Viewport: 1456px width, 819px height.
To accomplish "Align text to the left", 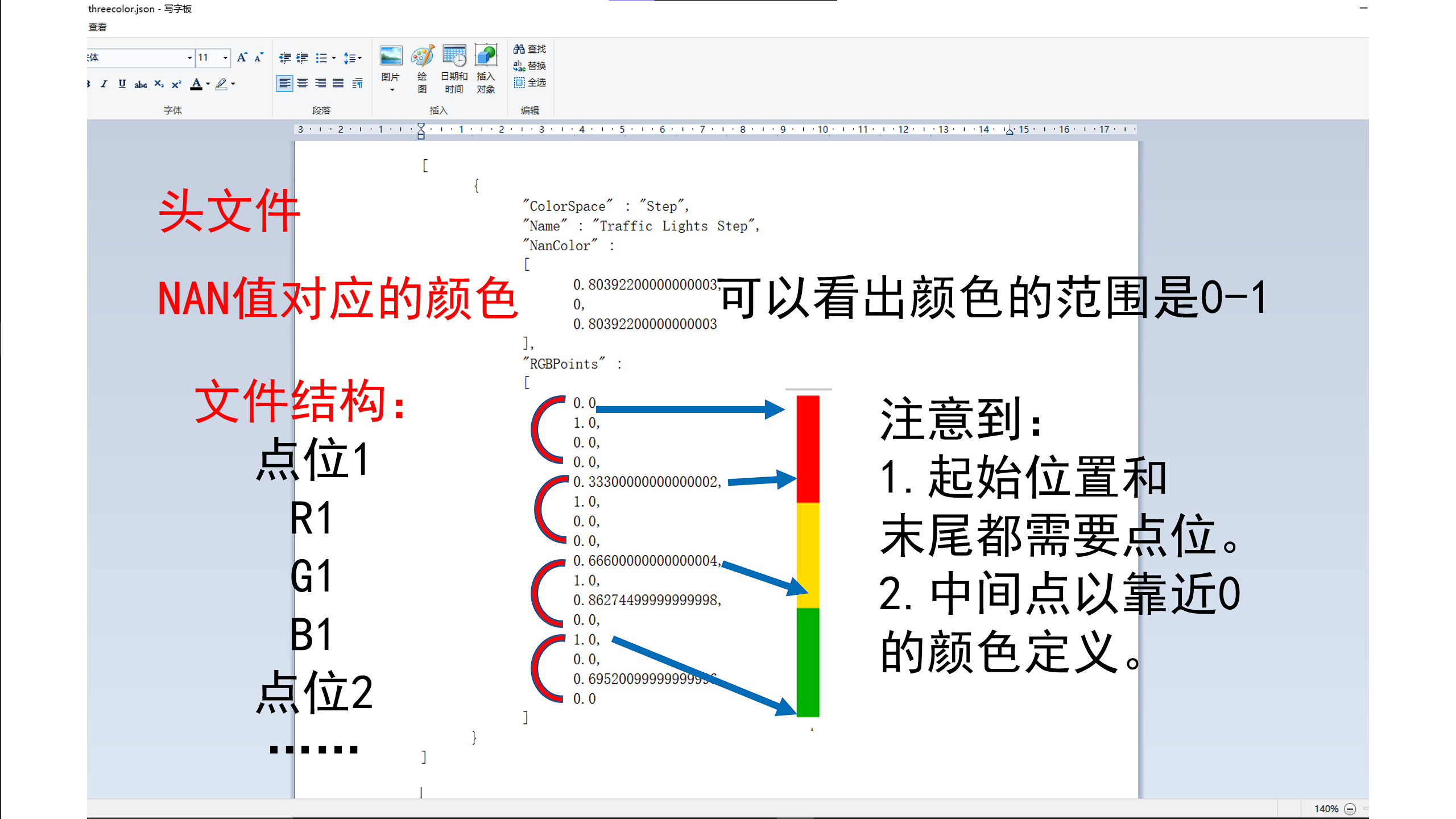I will pyautogui.click(x=284, y=84).
